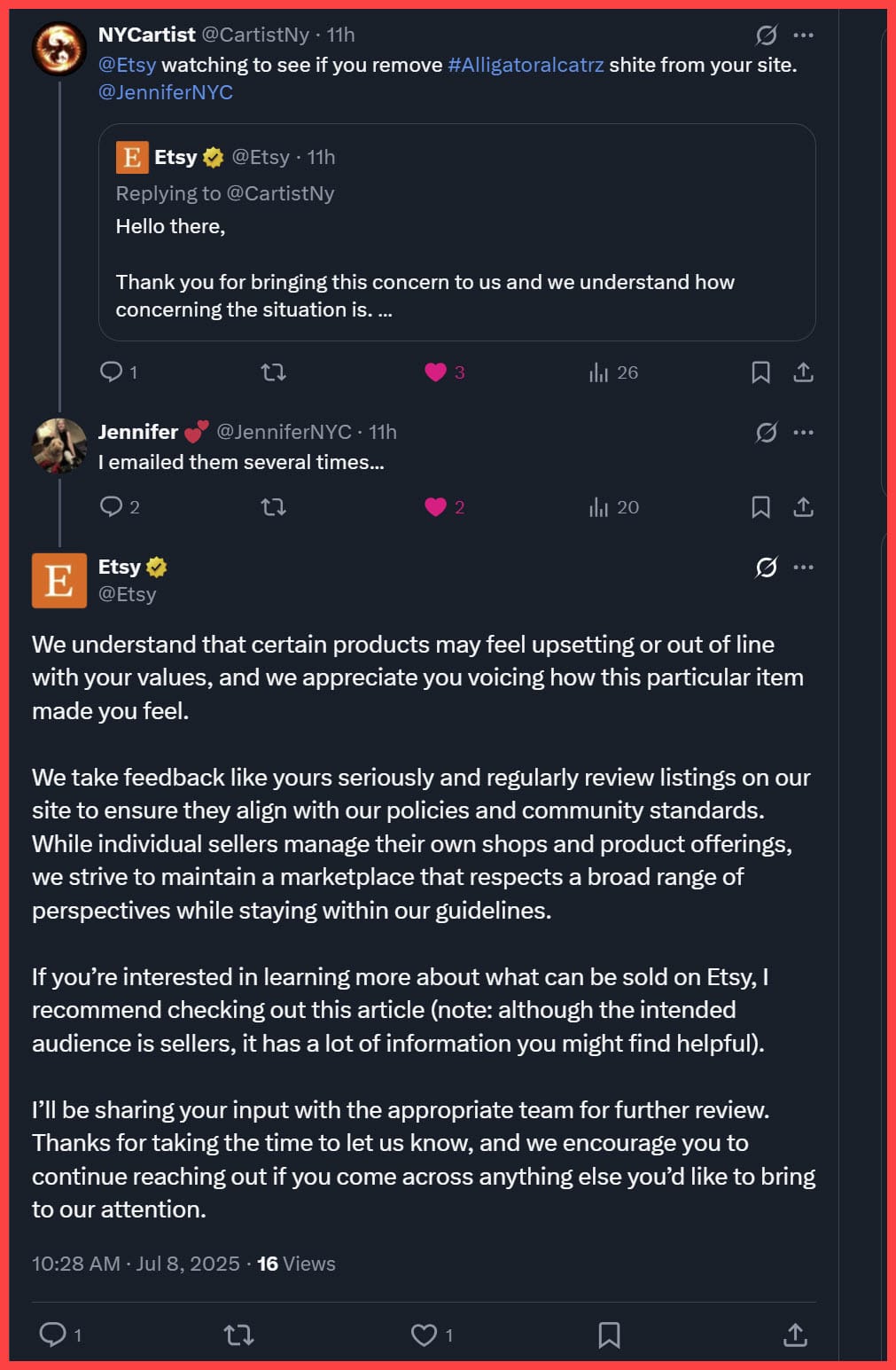The image size is (896, 1370).
Task: Reply to Jennifer's tweet
Action: [x=112, y=507]
